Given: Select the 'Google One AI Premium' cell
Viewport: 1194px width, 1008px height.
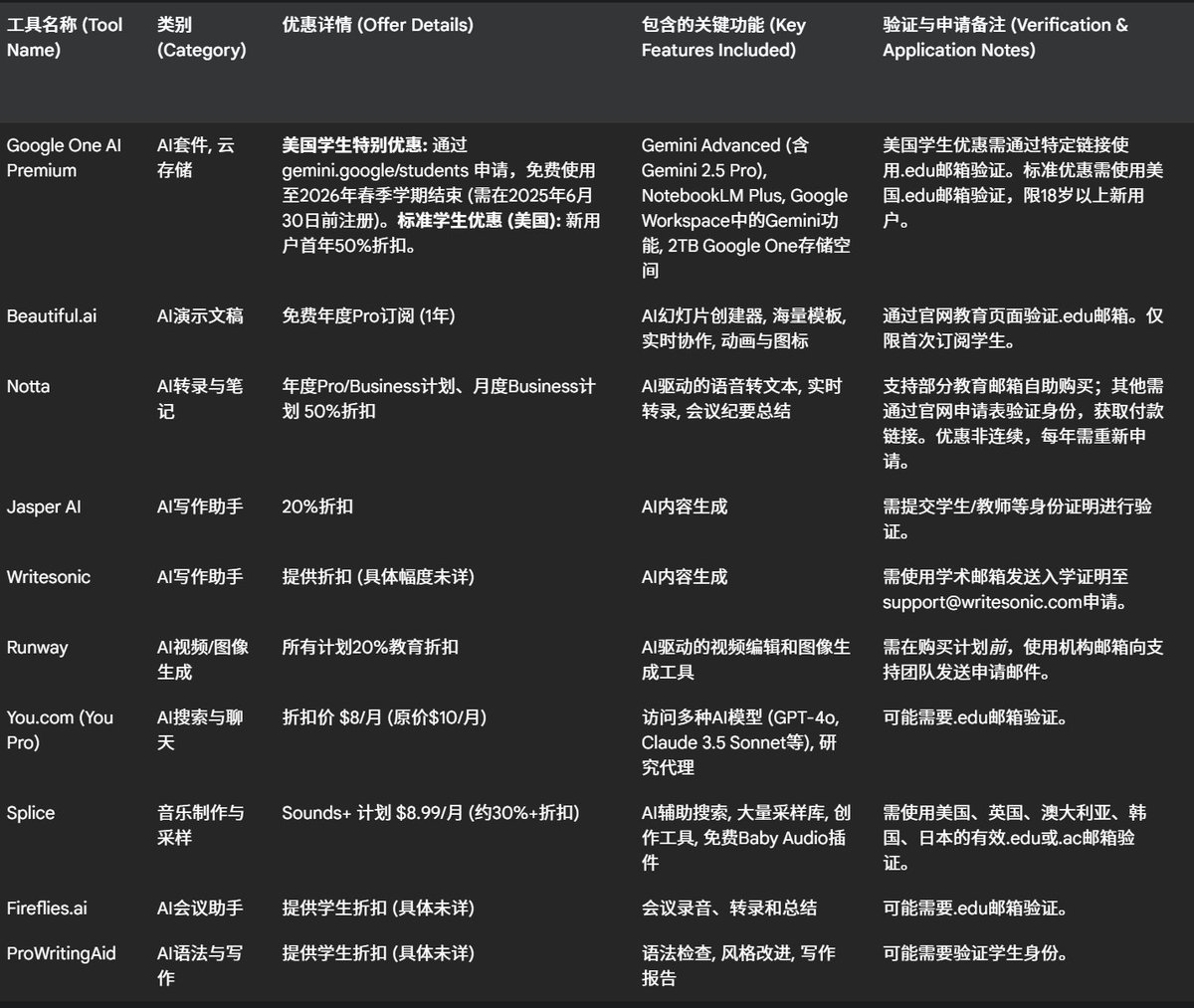Looking at the screenshot, I should tap(64, 157).
